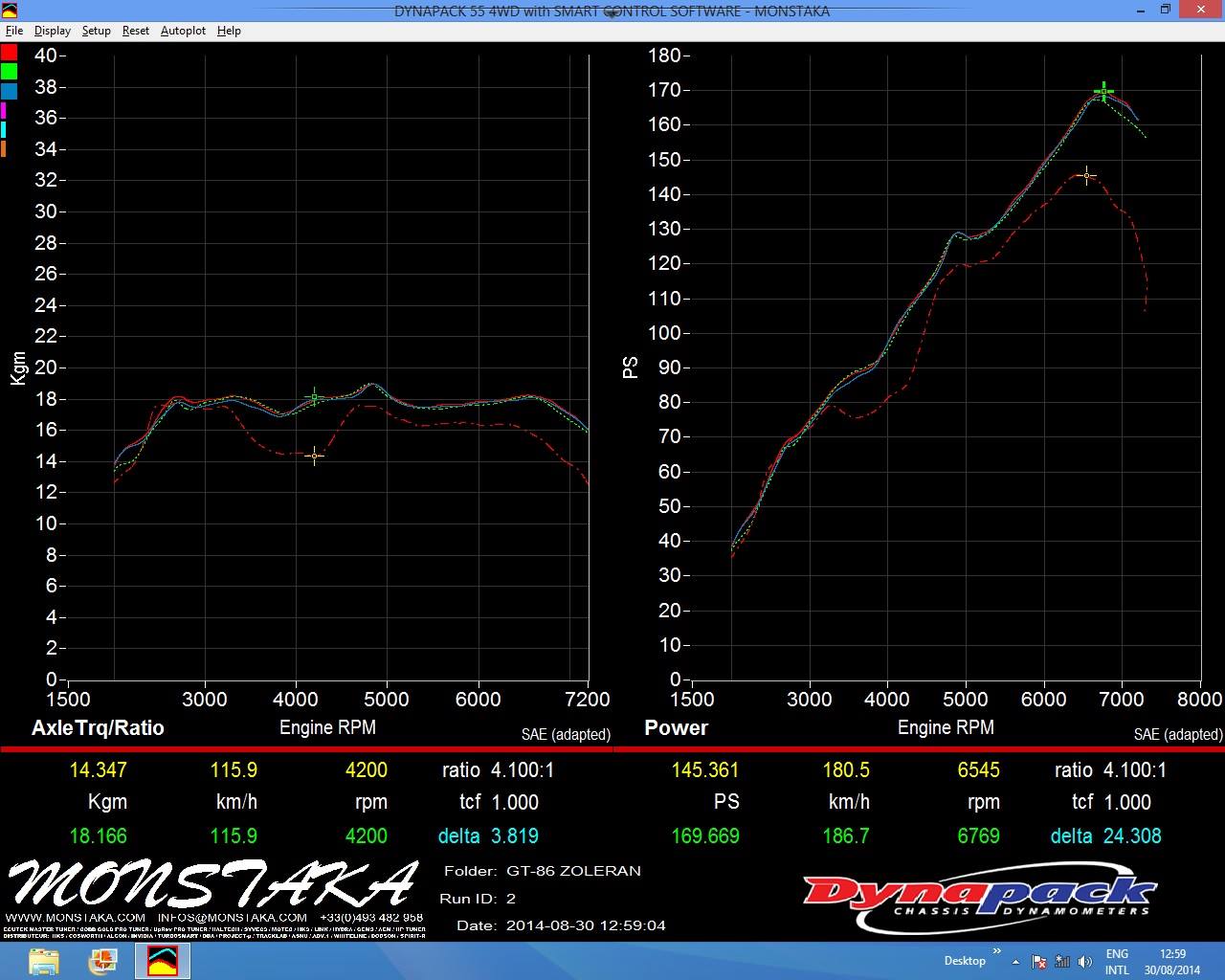Screen dimensions: 1225x980
Task: Open the Action Center flag icon
Action: (1039, 962)
